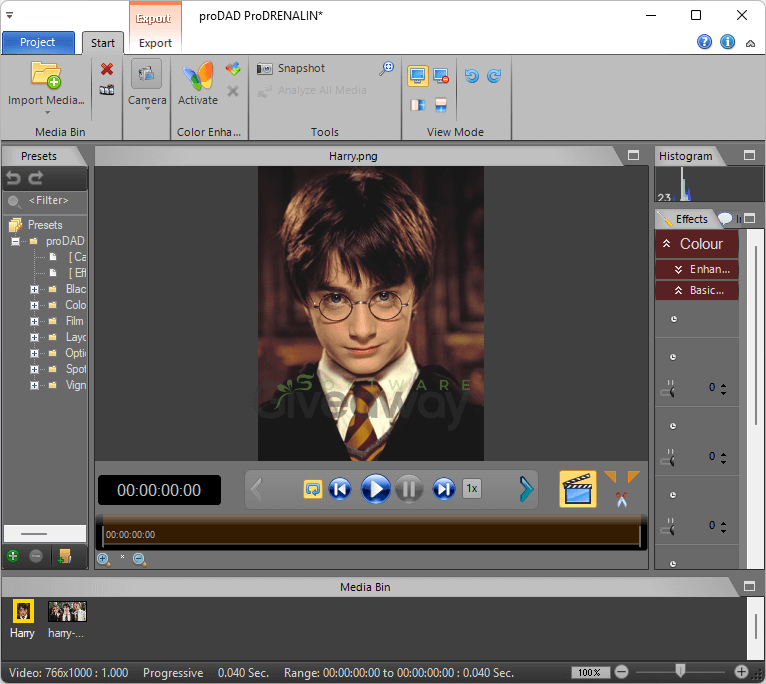Select the harry-... thumbnail in Media Bin
Screen dimensions: 766x684
click(x=67, y=611)
